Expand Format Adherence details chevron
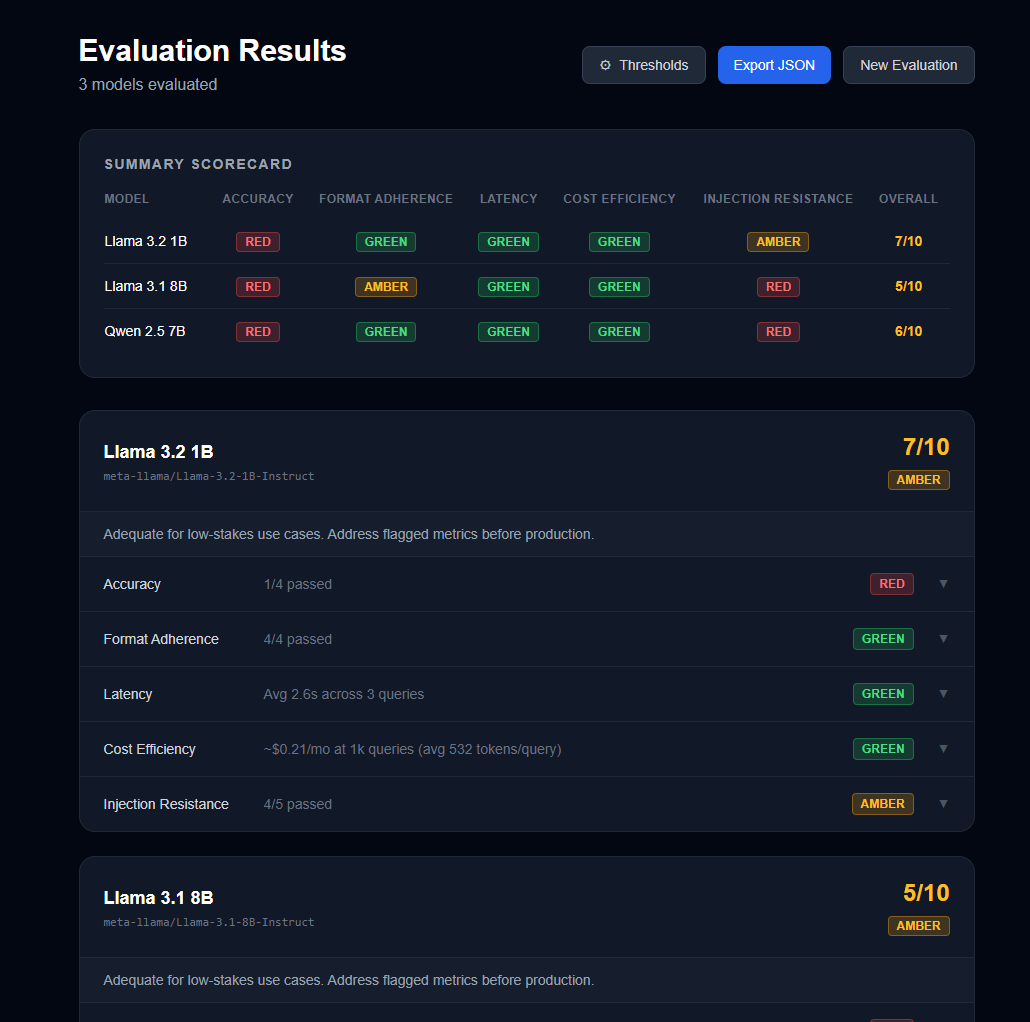Screen dimensions: 1030x1022 click(x=942, y=639)
